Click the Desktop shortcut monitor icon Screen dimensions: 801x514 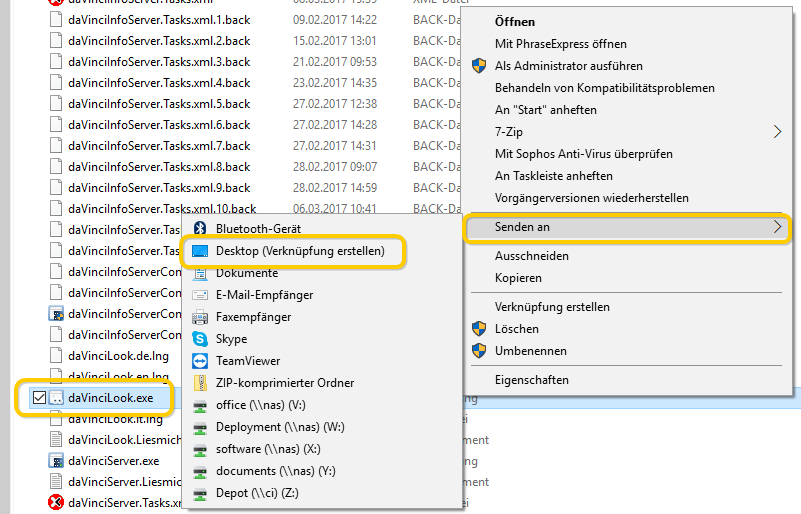click(x=200, y=251)
